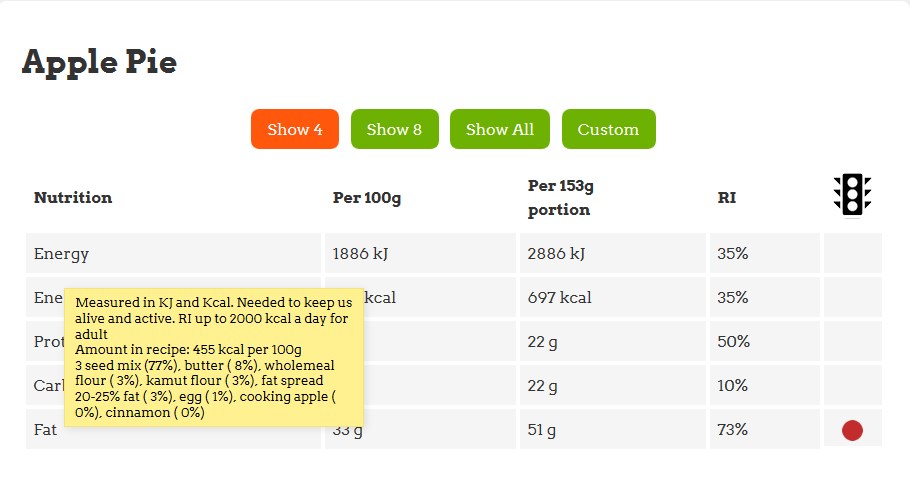Click the 697 kcal portion value
This screenshot has width=910, height=478.
pos(560,298)
